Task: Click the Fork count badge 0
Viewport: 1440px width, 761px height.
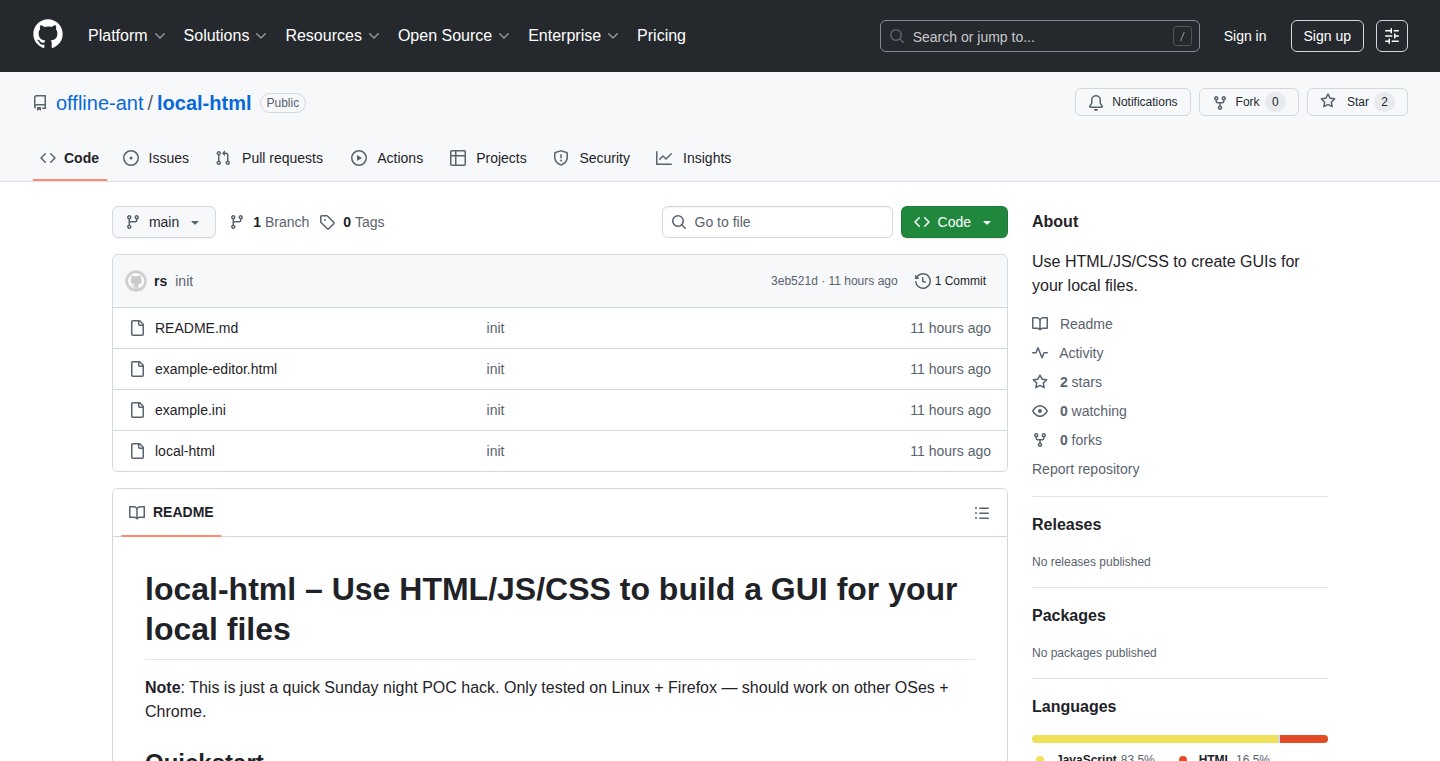Action: point(1275,102)
